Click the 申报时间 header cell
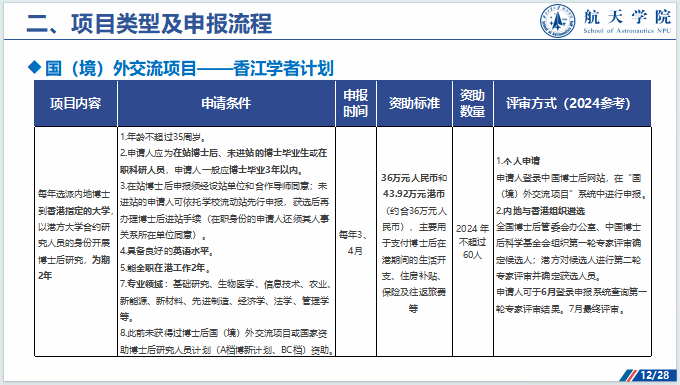This screenshot has height=385, width=680. click(x=356, y=103)
